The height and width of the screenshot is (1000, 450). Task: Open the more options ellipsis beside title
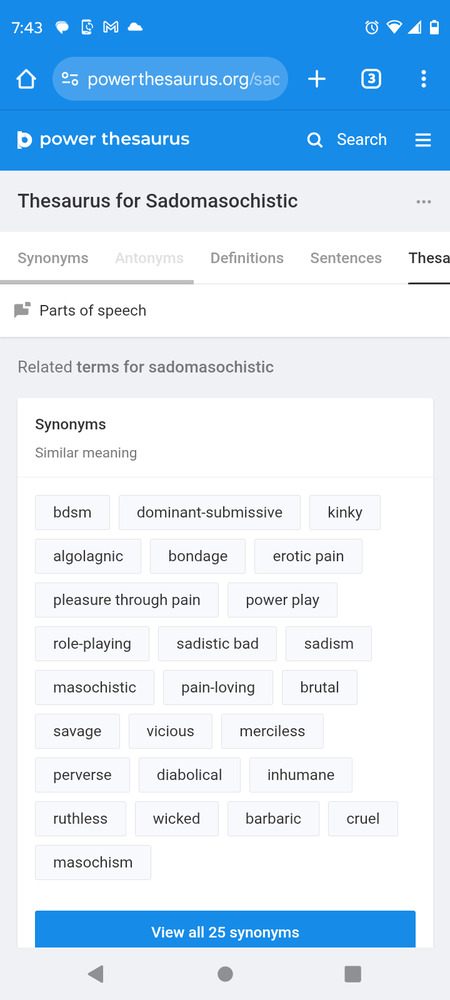(424, 202)
